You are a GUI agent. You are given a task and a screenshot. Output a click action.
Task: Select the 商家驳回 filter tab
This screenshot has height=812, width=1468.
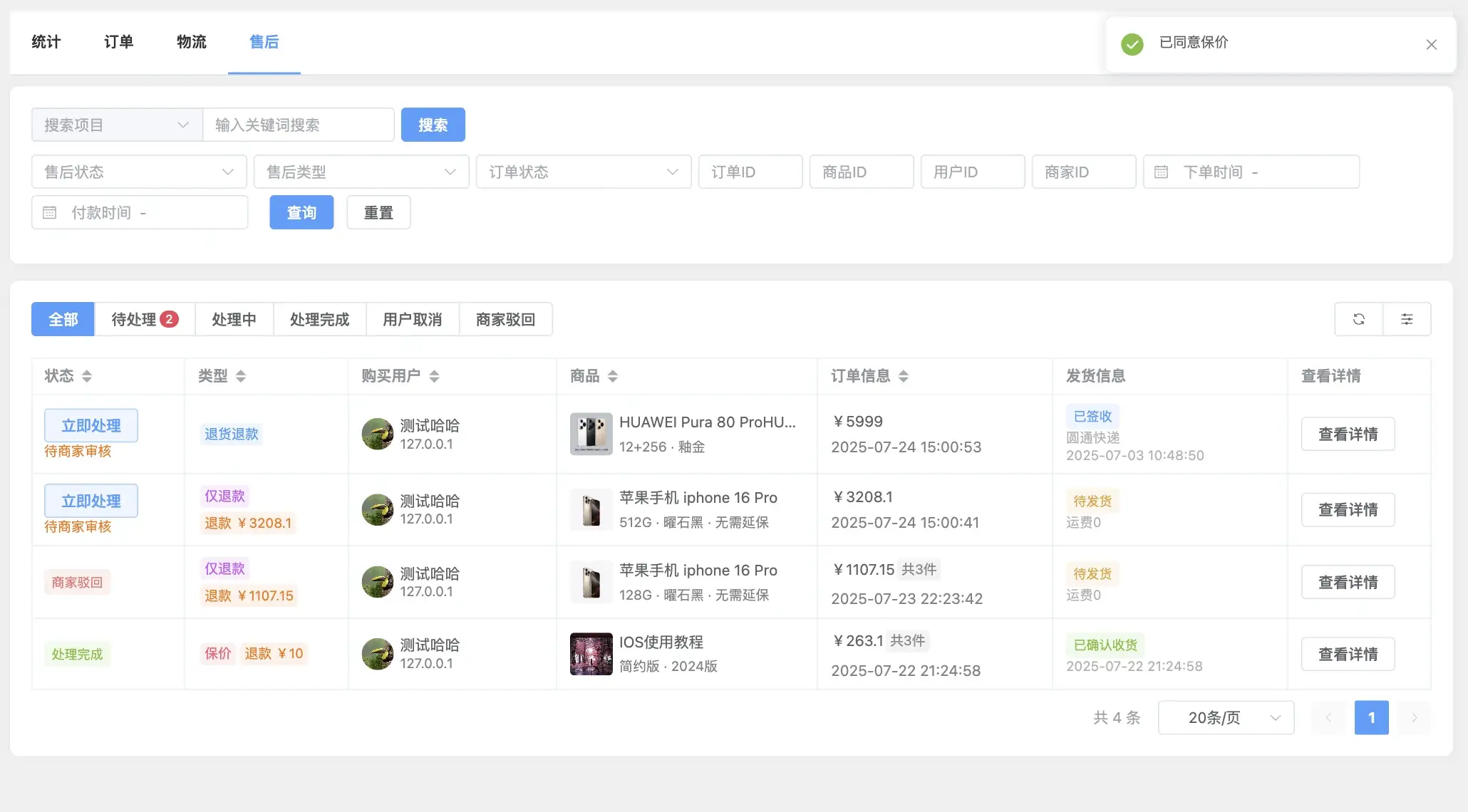tap(505, 319)
